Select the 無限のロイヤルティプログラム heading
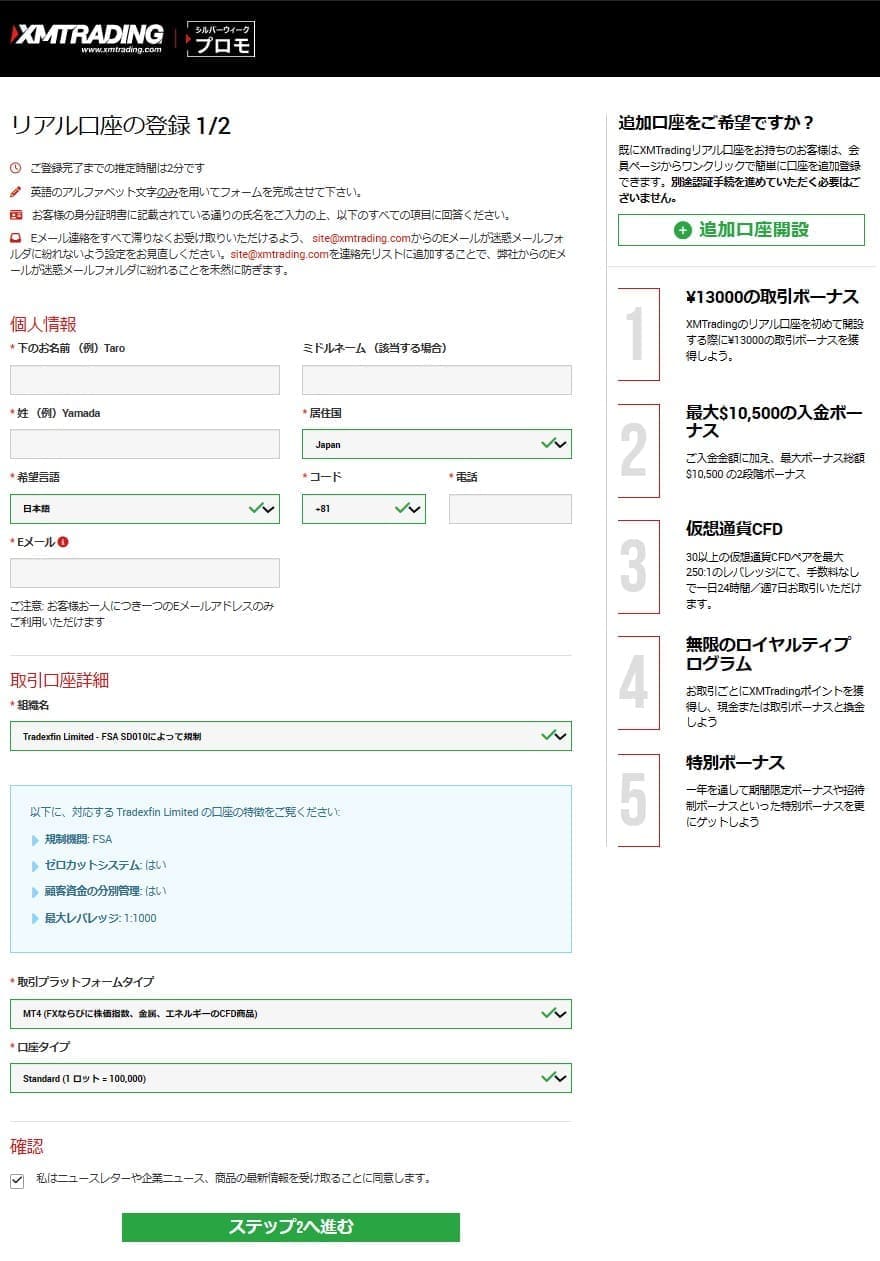 (768, 654)
